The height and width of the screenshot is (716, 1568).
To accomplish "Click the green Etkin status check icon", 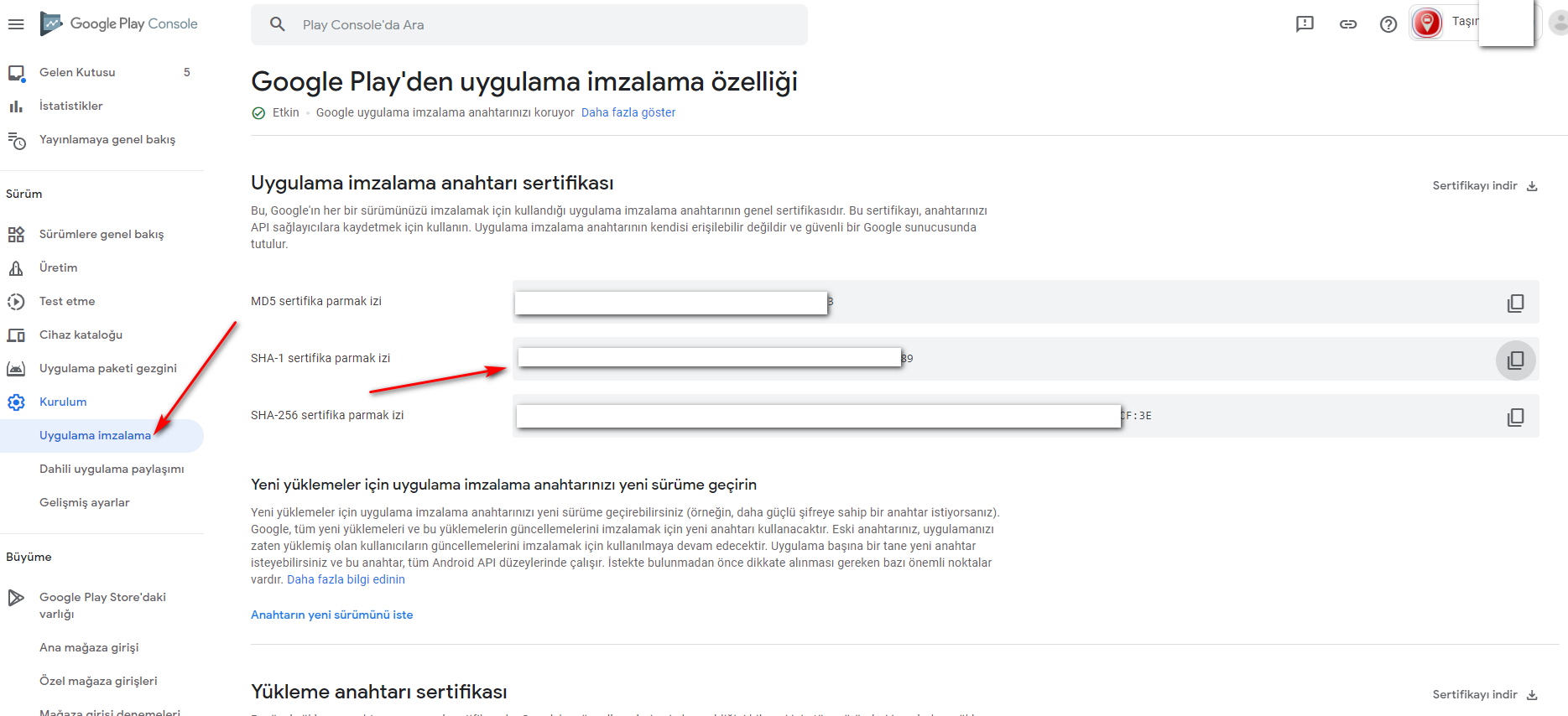I will pos(258,113).
